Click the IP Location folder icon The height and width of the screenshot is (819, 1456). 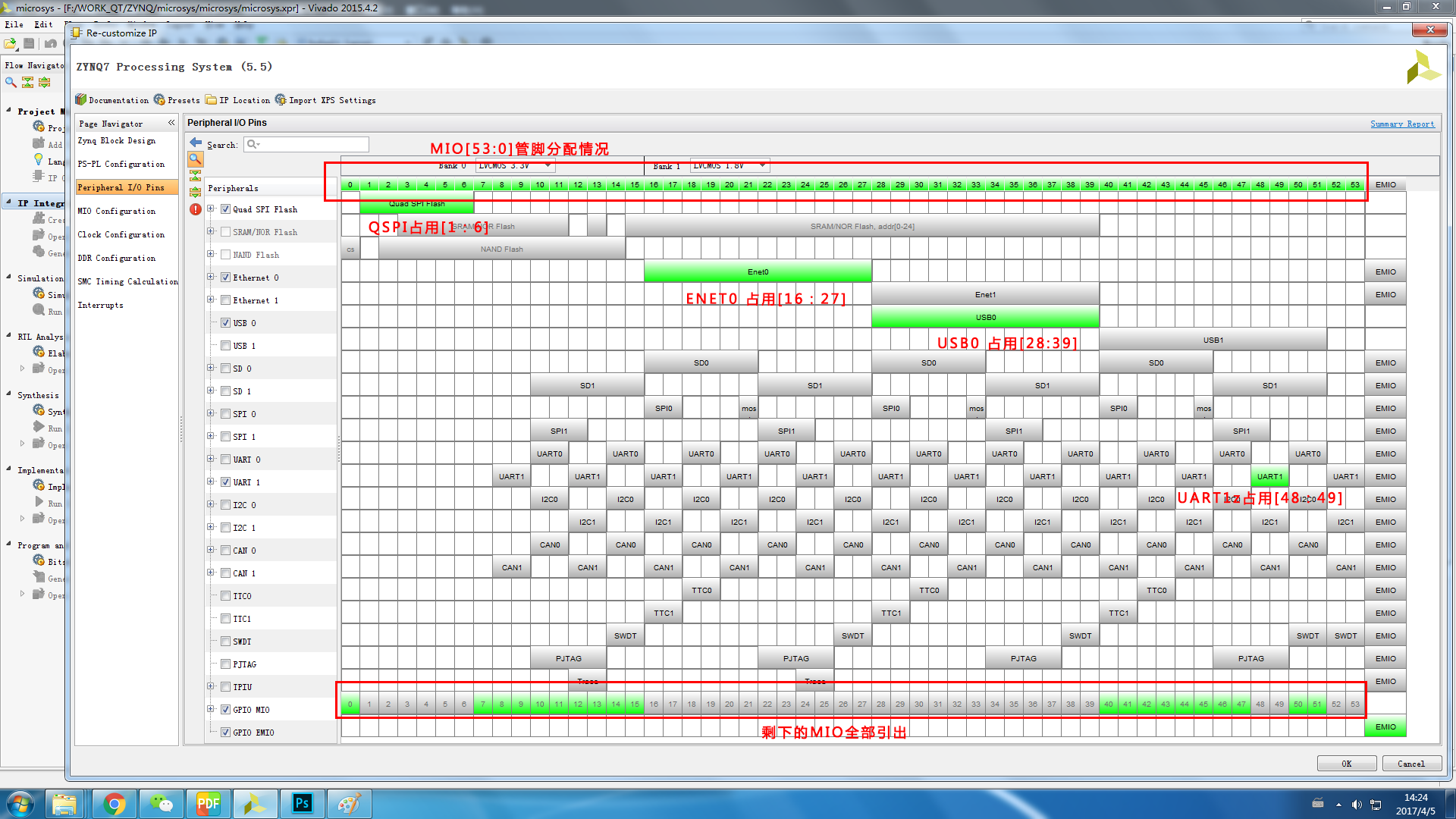(x=211, y=99)
